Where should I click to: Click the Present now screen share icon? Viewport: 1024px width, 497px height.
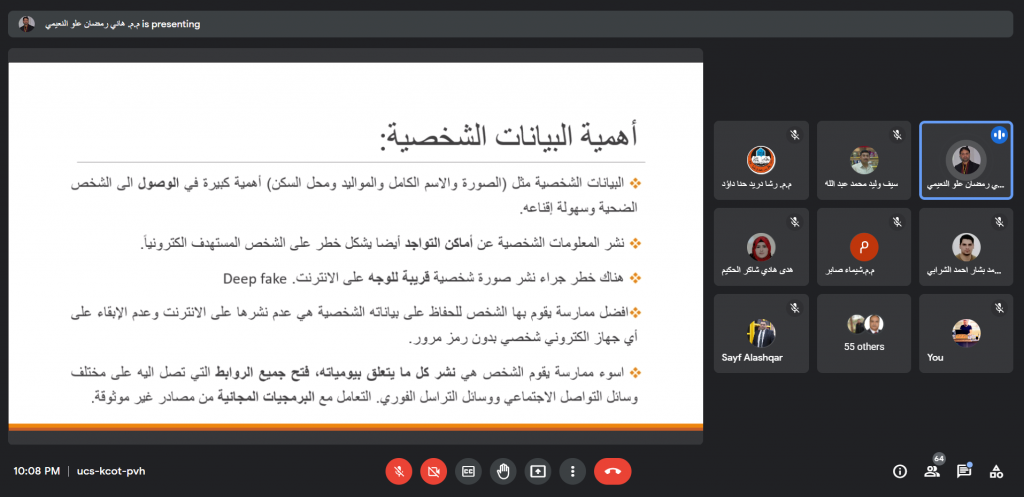(537, 470)
